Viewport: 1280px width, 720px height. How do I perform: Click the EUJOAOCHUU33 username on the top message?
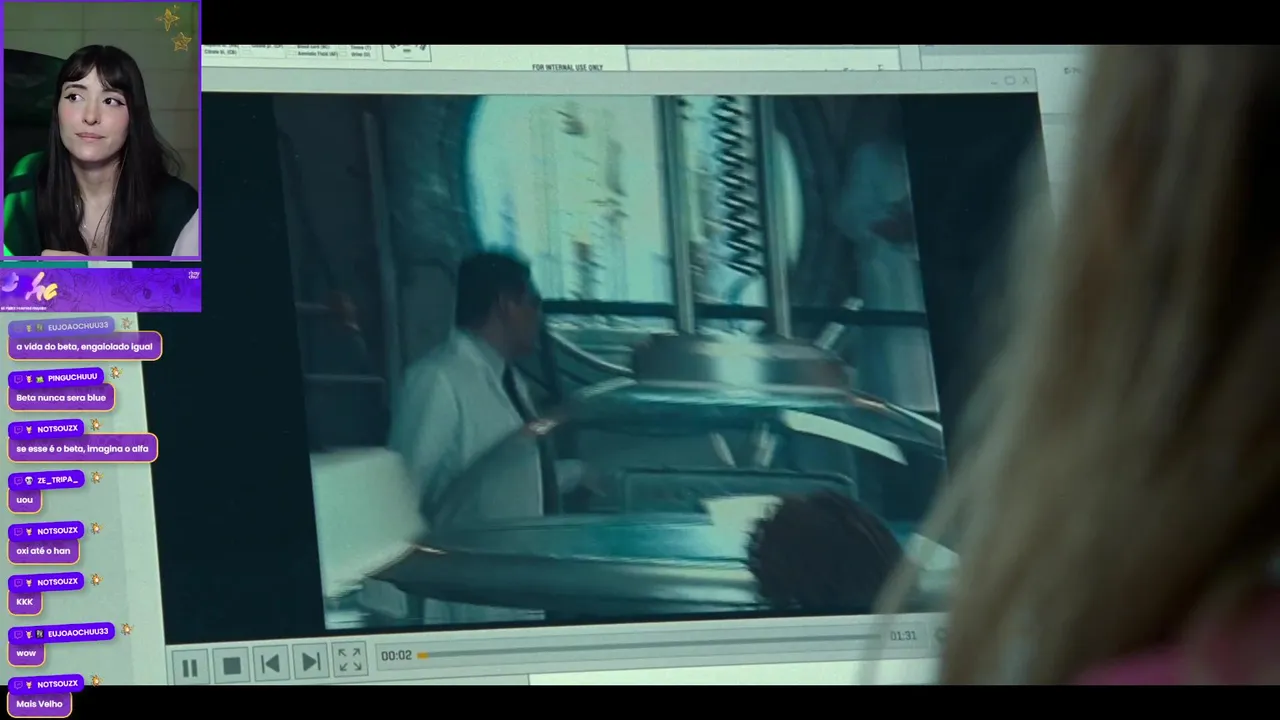pyautogui.click(x=78, y=326)
